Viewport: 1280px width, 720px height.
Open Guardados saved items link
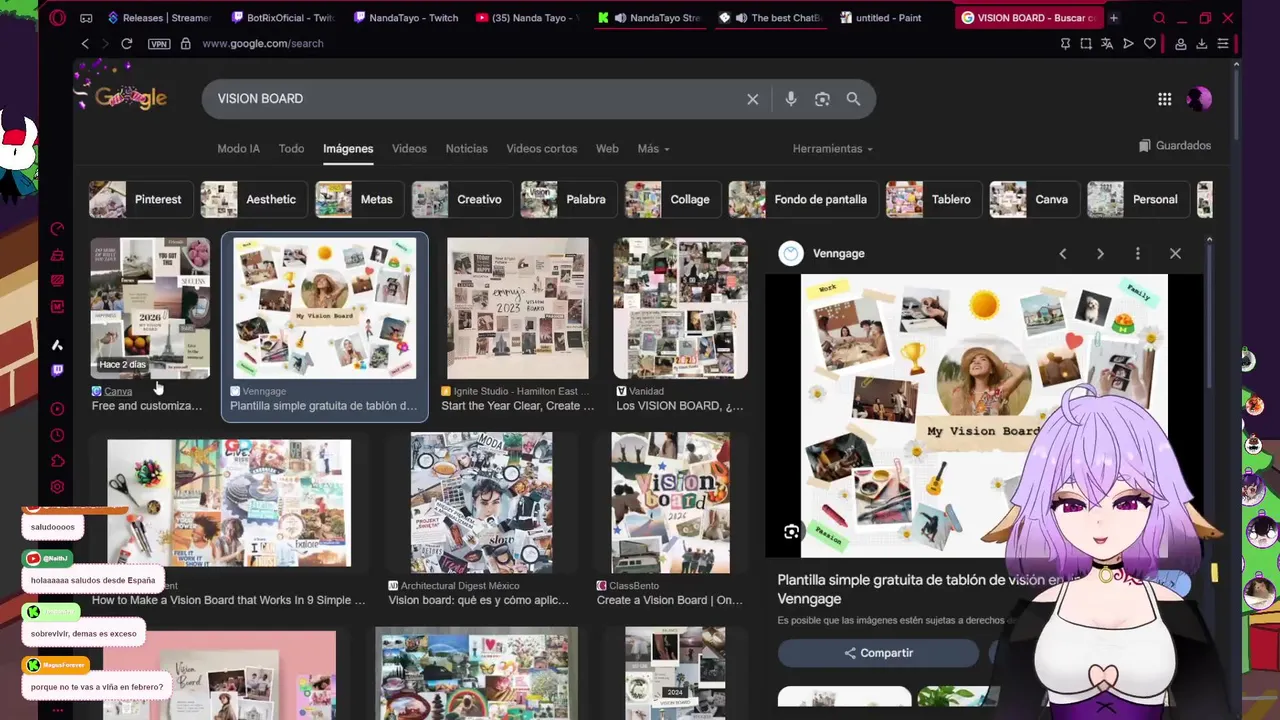pos(1175,146)
